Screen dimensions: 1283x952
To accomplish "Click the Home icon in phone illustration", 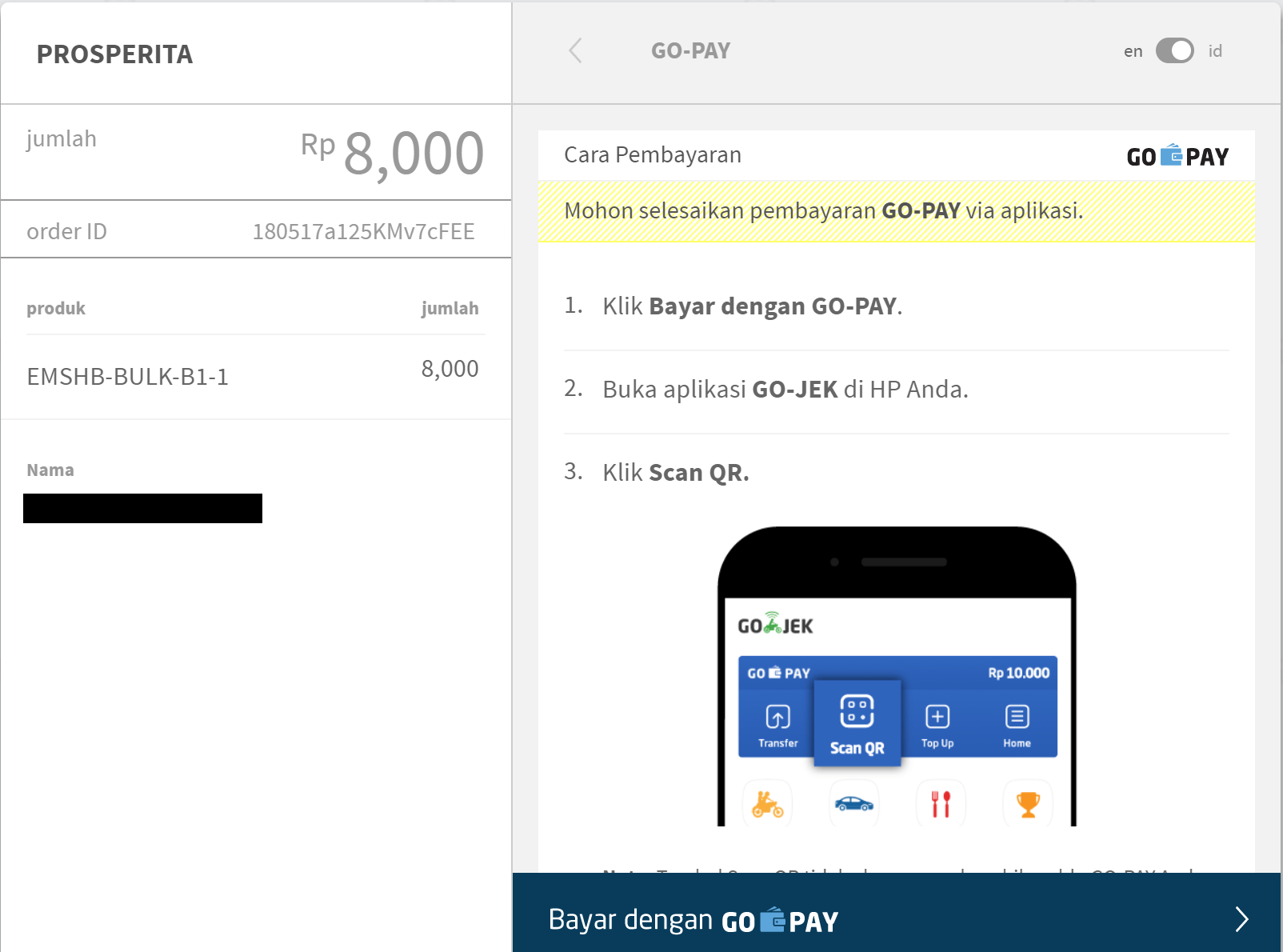I will click(x=1017, y=725).
